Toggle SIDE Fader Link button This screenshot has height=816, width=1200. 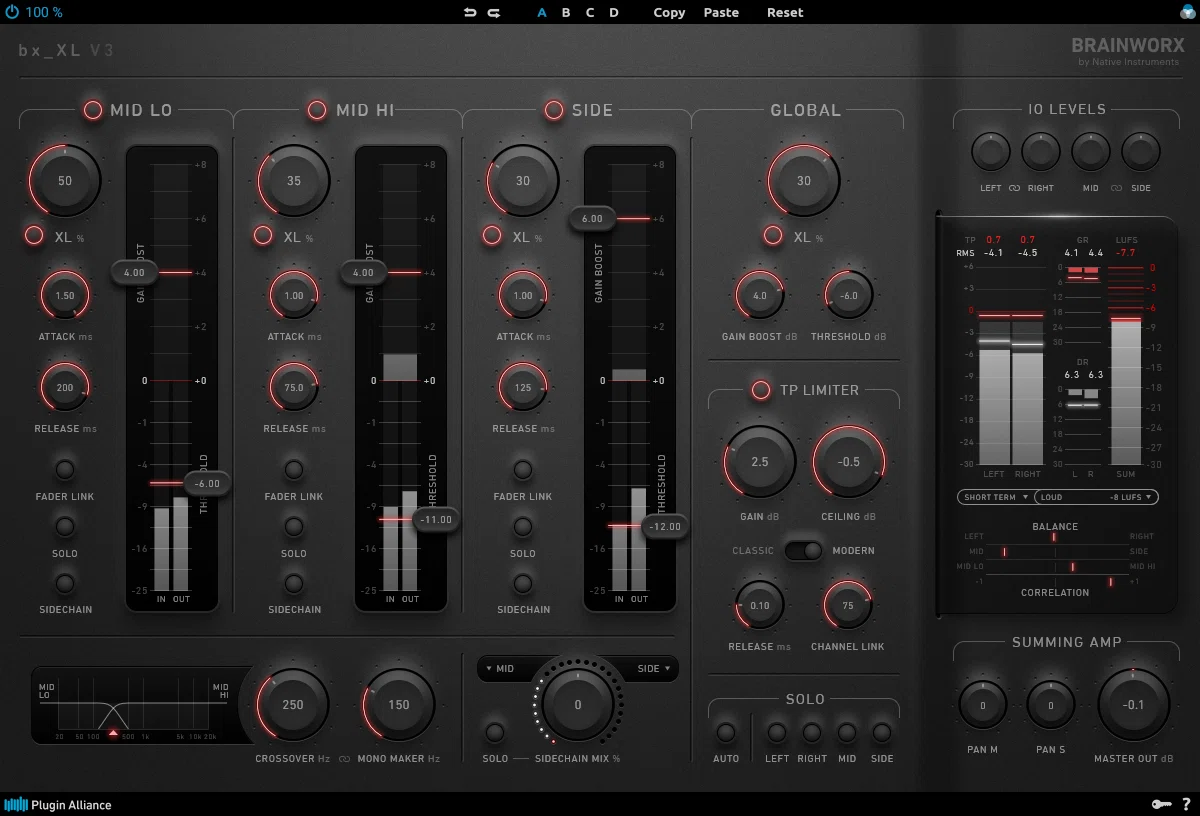[x=523, y=469]
